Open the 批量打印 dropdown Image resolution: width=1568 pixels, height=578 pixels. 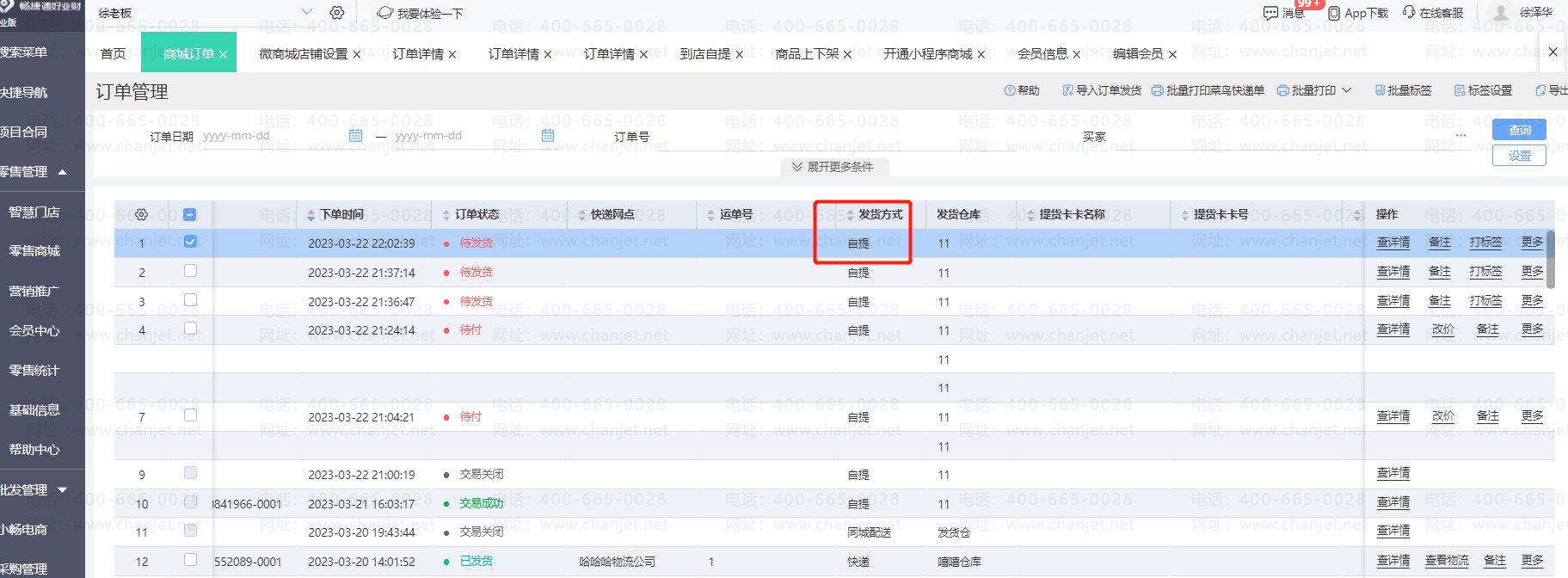1314,90
